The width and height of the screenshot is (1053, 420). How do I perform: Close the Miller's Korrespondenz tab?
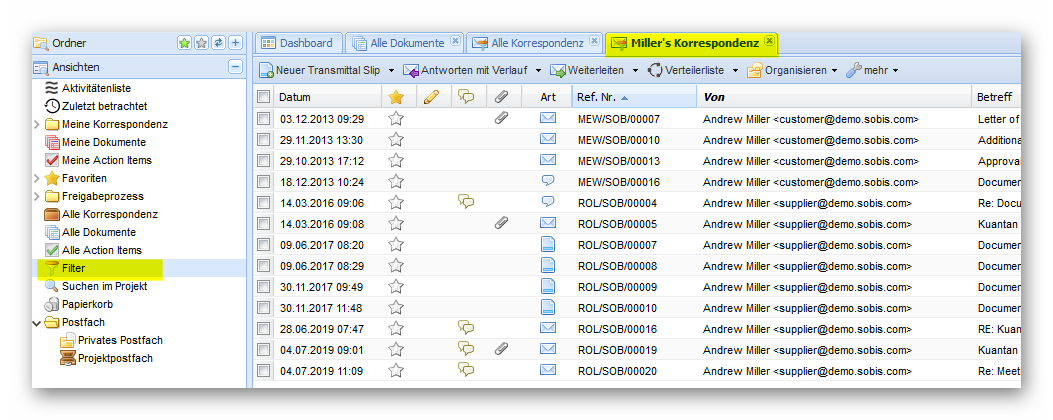click(x=768, y=41)
